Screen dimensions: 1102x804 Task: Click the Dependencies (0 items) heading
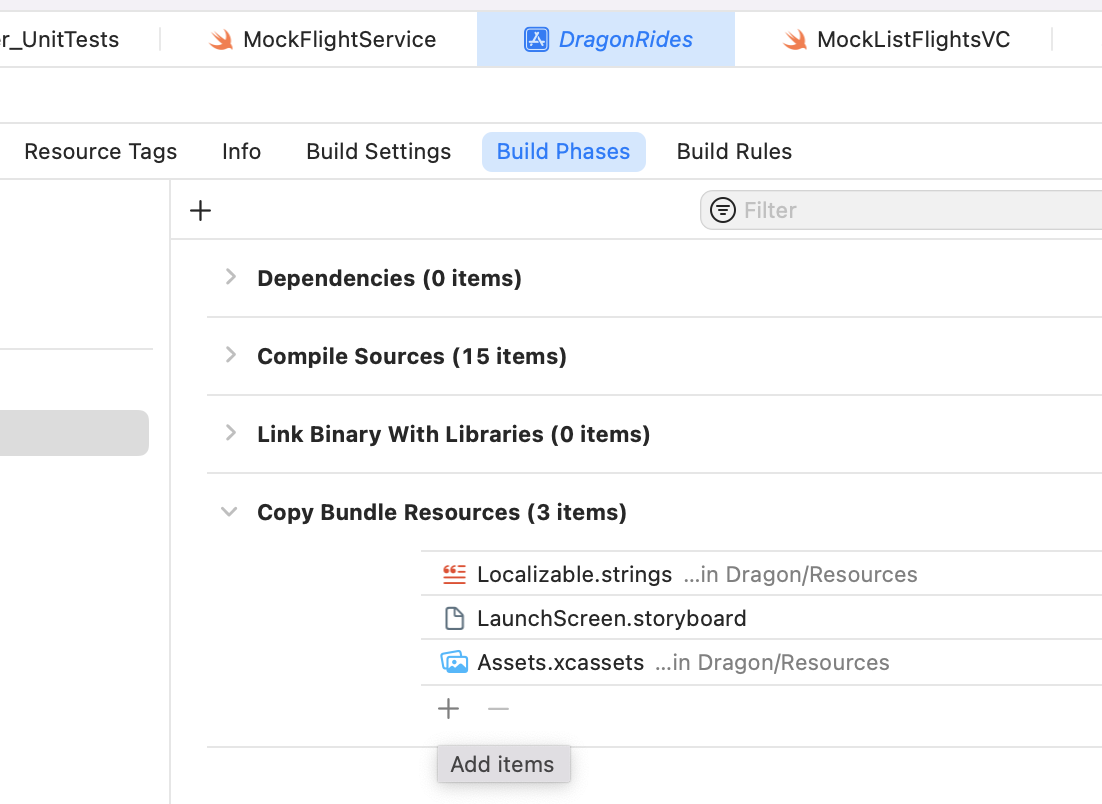[x=389, y=278]
